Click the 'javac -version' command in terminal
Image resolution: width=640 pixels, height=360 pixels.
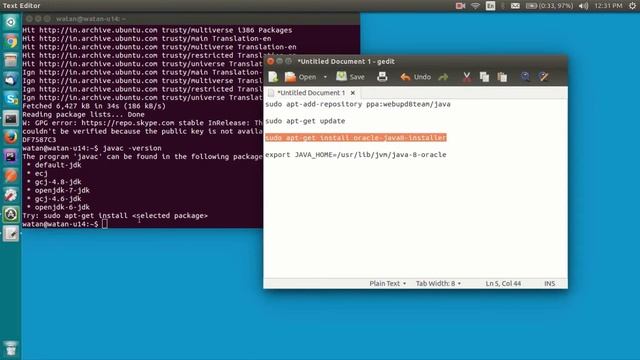(x=132, y=148)
